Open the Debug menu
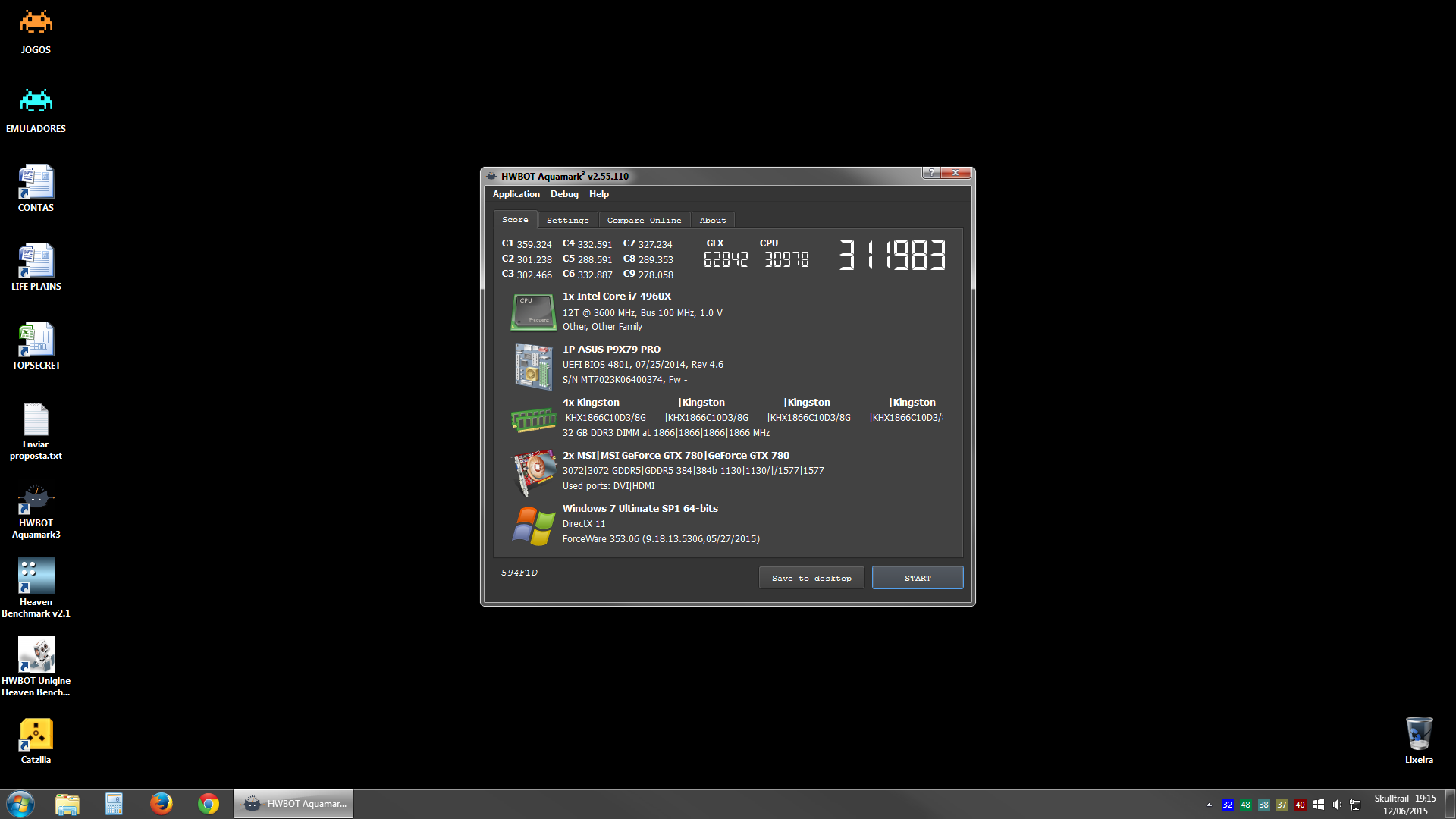This screenshot has height=819, width=1456. point(564,194)
